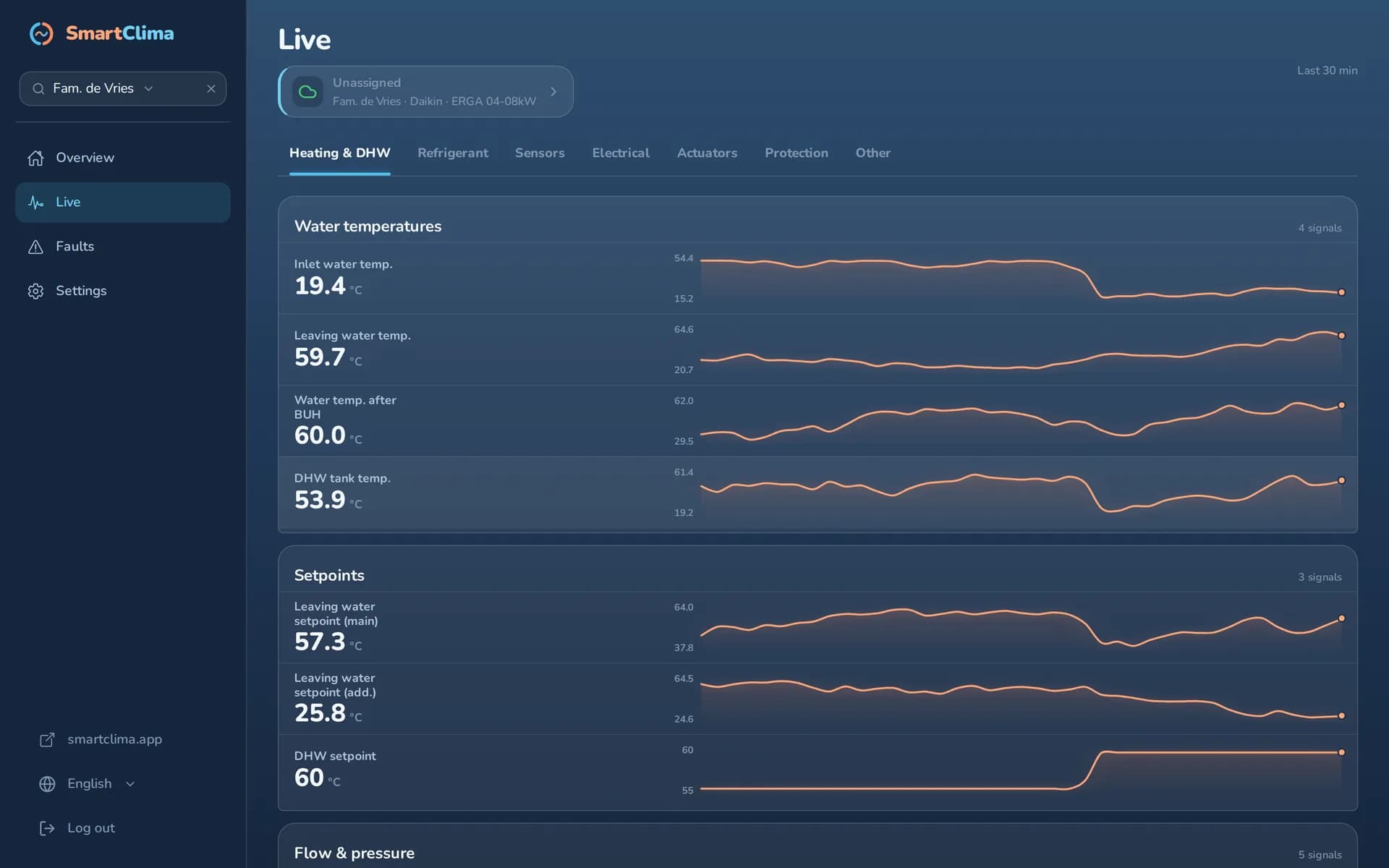Select the Heating & DHW tab
Screen dimensions: 1389x868
(x=340, y=153)
